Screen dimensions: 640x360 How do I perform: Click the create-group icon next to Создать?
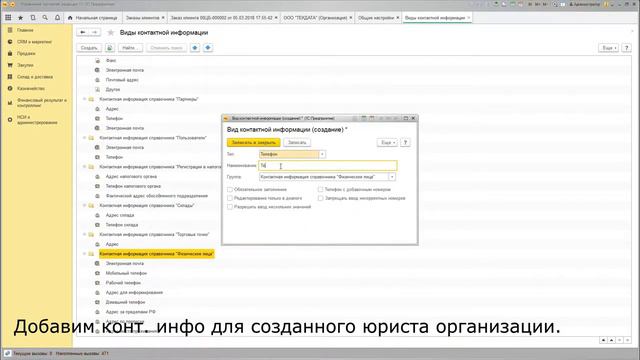(110, 48)
